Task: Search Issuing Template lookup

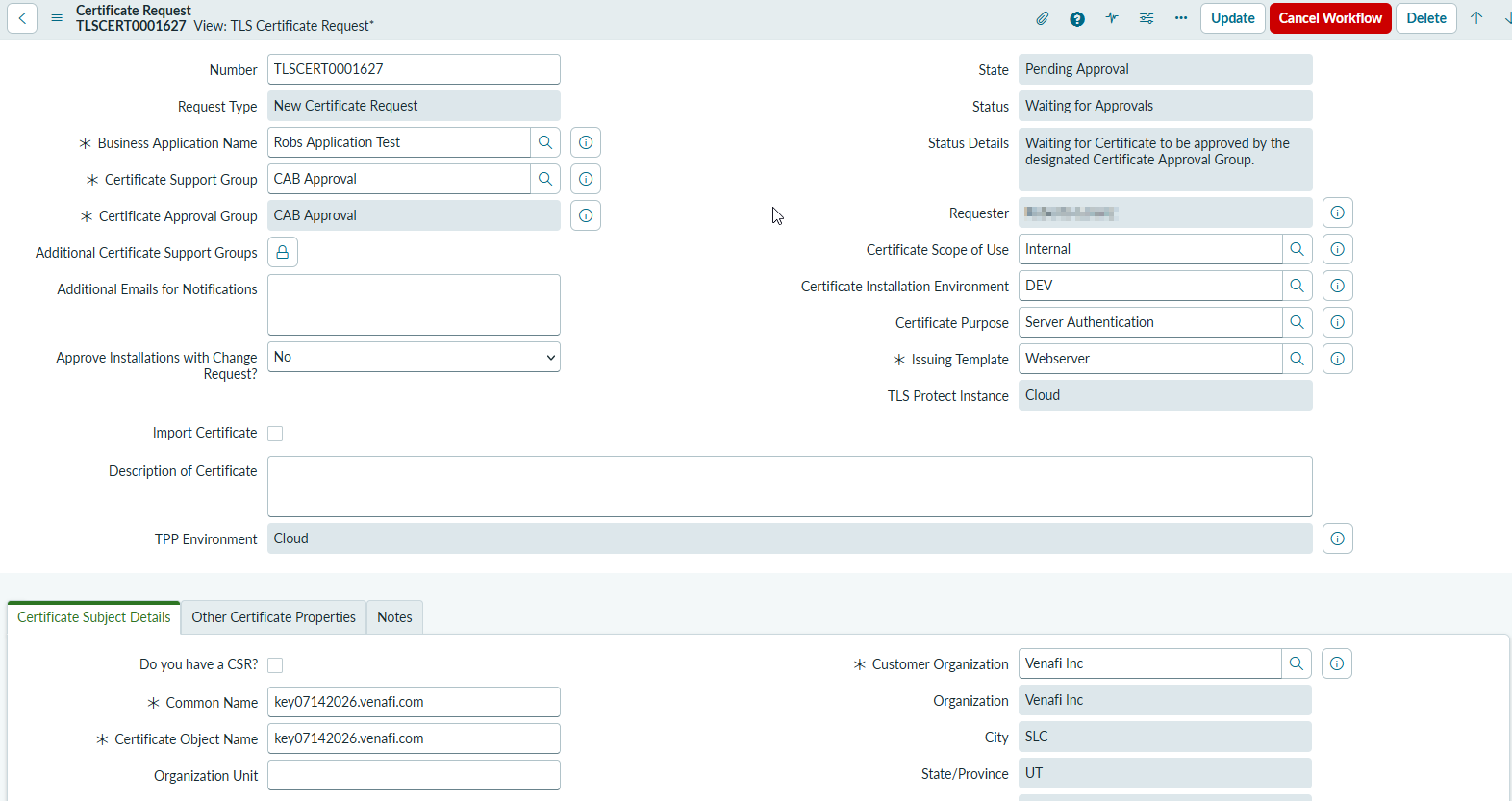Action: pyautogui.click(x=1298, y=359)
